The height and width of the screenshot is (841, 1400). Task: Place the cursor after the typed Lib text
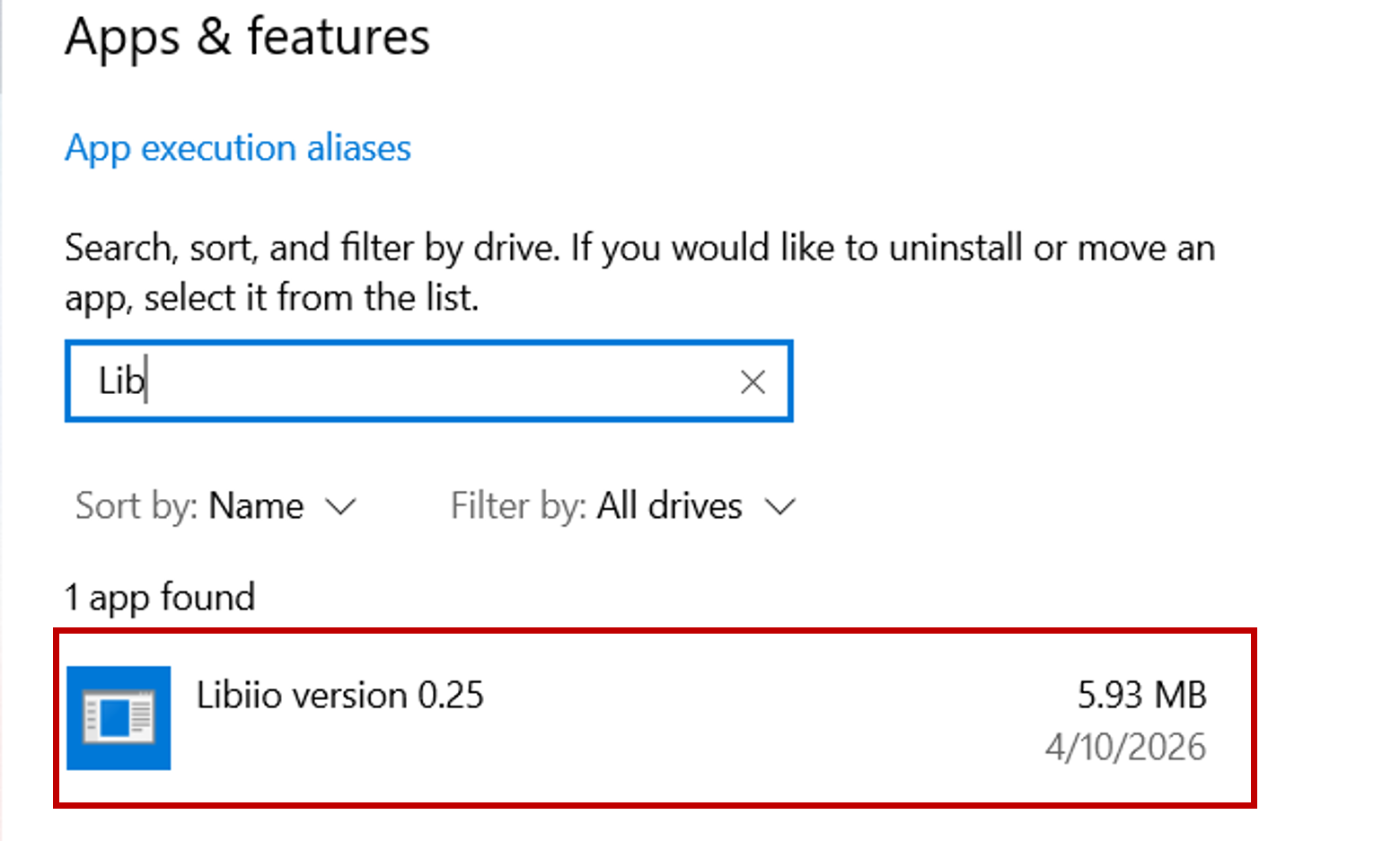pyautogui.click(x=147, y=381)
